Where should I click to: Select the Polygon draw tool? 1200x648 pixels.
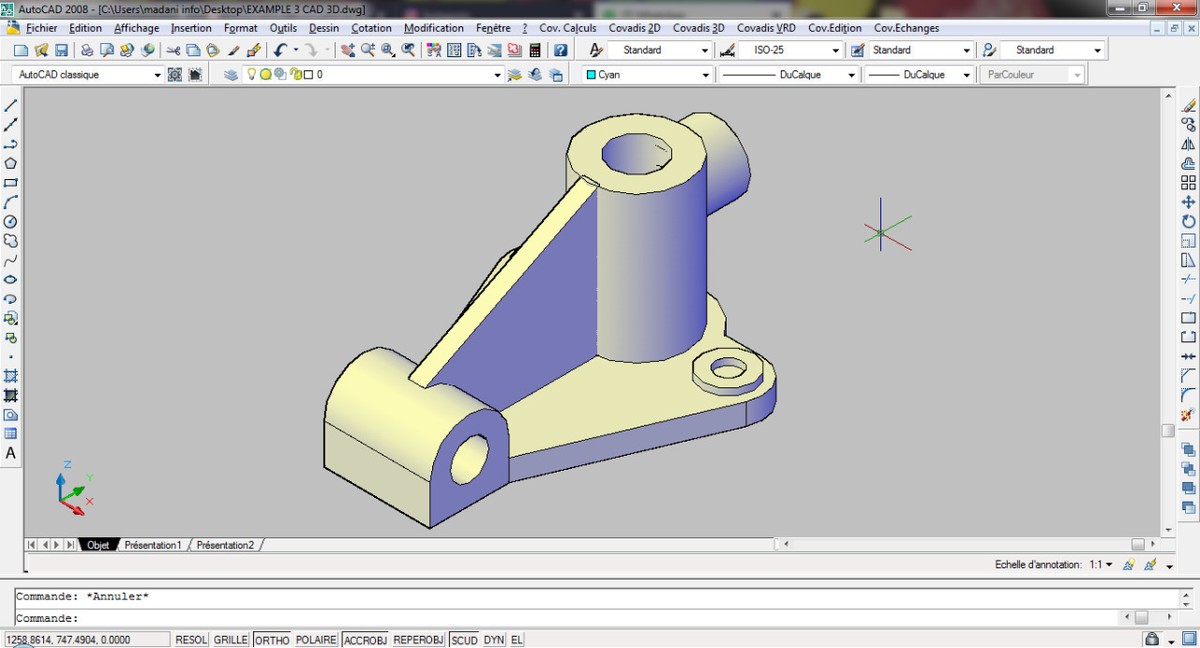point(11,163)
